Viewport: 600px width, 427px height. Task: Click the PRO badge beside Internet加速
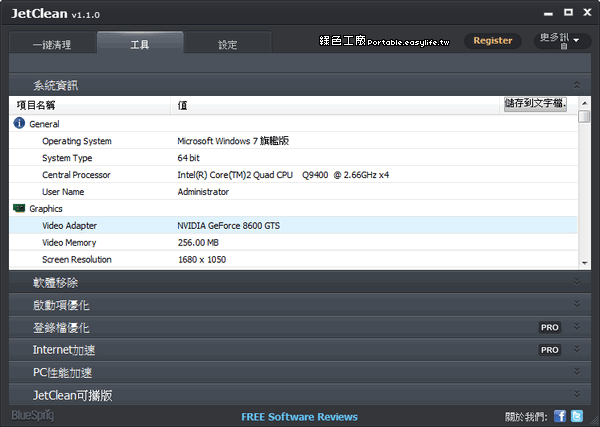[x=549, y=350]
